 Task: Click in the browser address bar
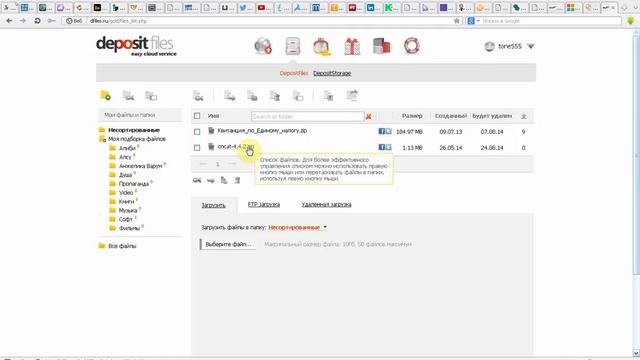coord(269,20)
